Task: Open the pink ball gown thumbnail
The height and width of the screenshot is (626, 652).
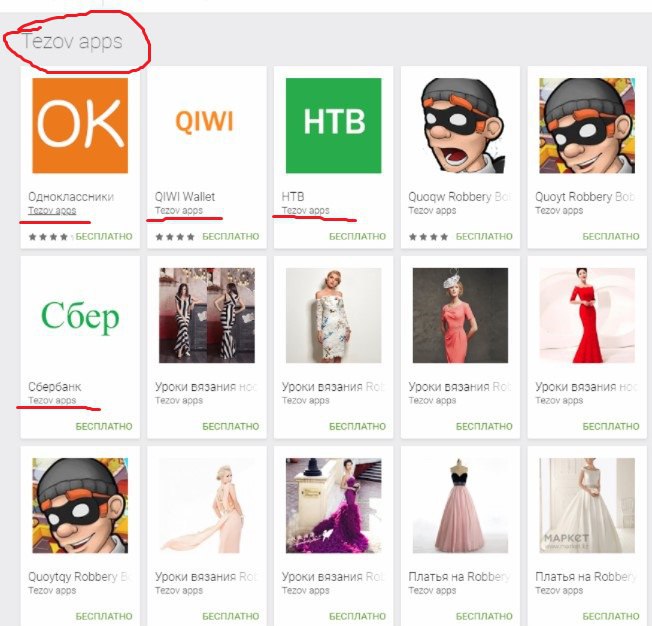Action: [460, 505]
